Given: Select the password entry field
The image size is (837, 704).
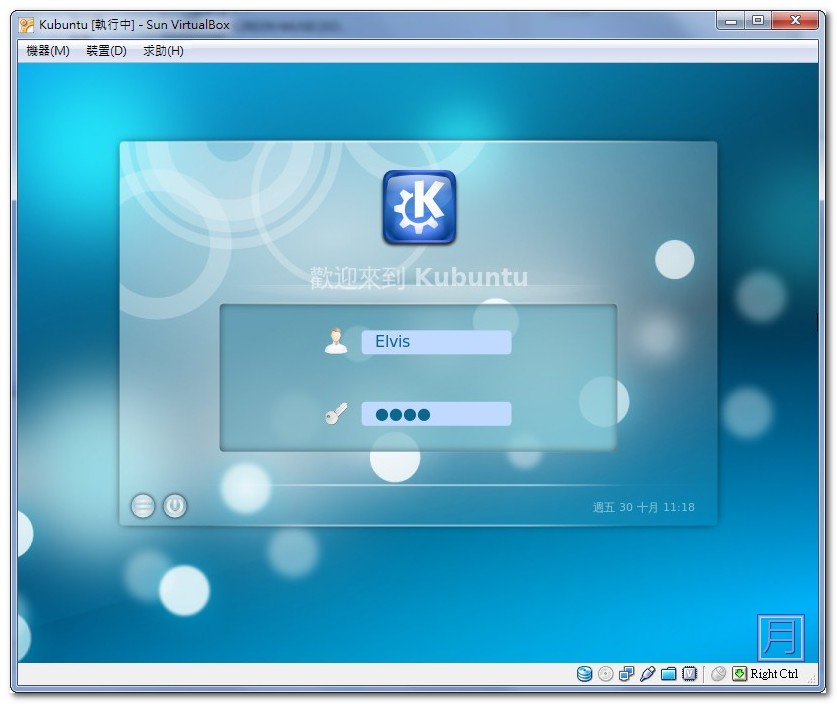Looking at the screenshot, I should [x=436, y=412].
